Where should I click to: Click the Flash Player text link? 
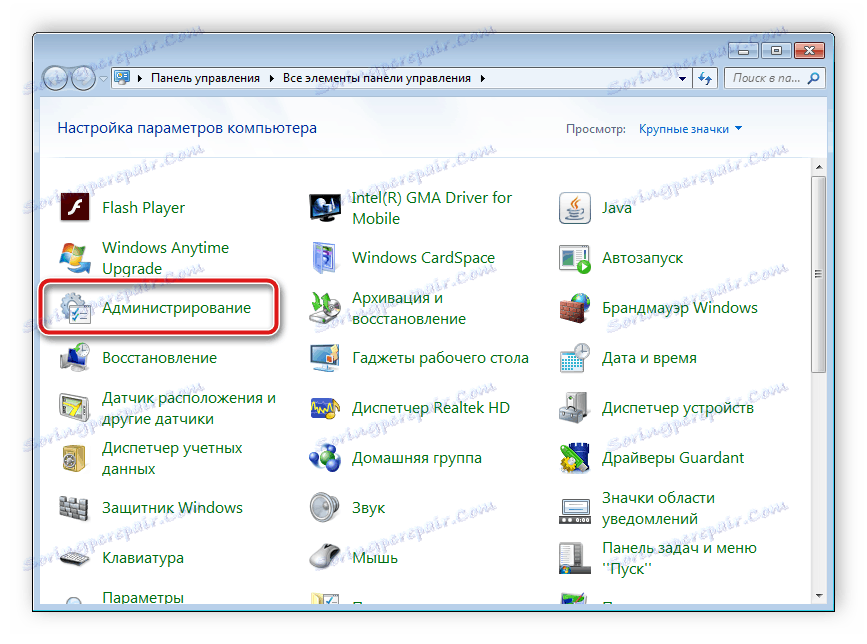[x=143, y=208]
